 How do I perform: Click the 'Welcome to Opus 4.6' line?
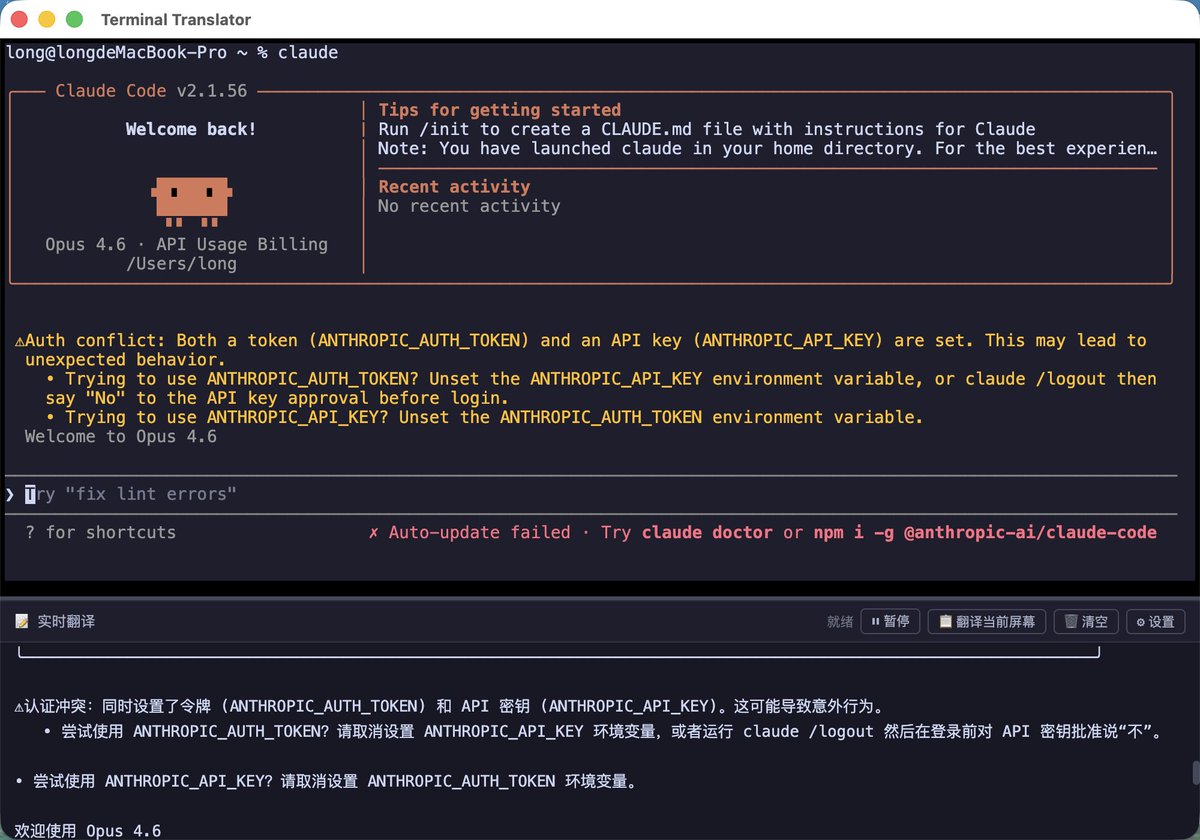[121, 437]
